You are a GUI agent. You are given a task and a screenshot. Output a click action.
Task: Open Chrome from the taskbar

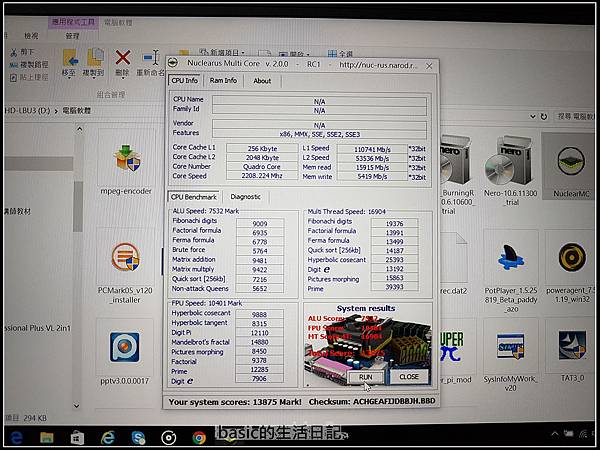(199, 437)
